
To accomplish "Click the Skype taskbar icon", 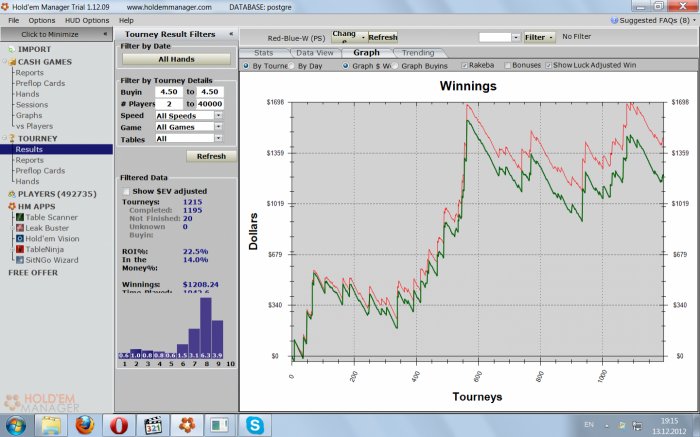I will [x=256, y=424].
